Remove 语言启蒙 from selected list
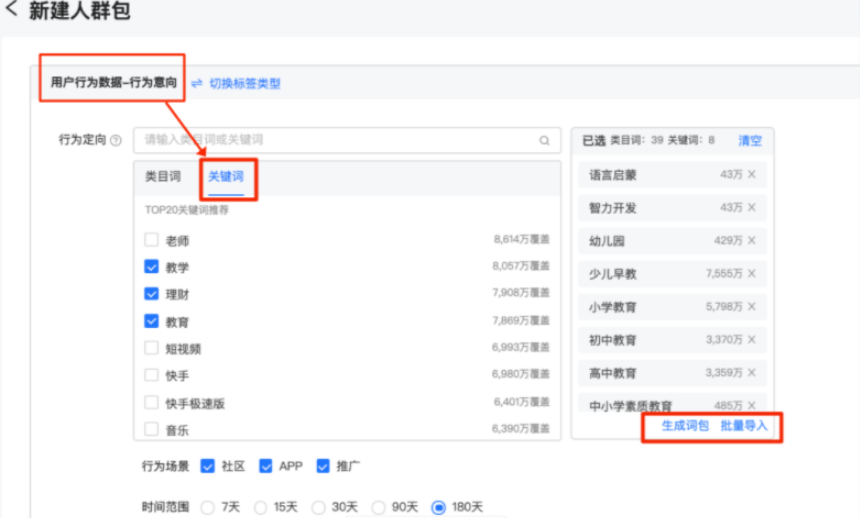This screenshot has width=860, height=523. [752, 175]
